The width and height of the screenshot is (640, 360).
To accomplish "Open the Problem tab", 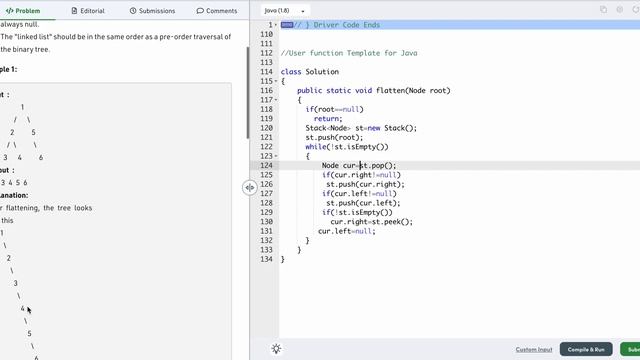I will click(x=23, y=11).
